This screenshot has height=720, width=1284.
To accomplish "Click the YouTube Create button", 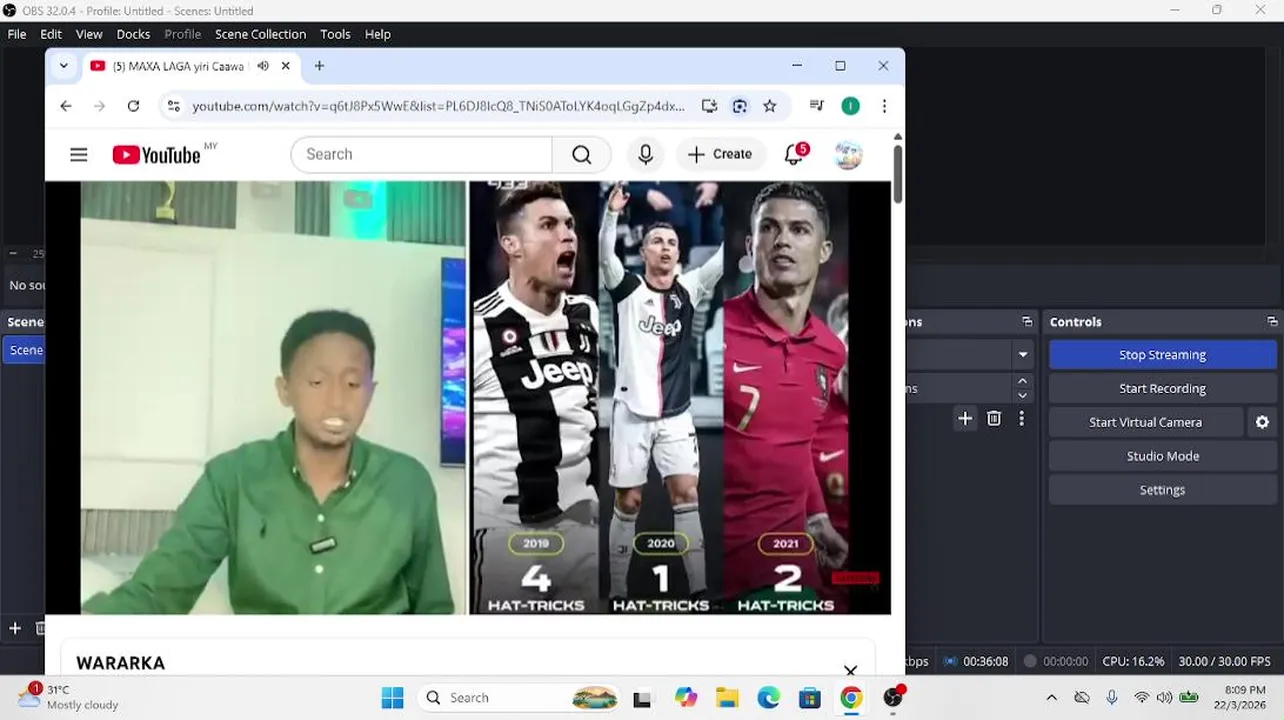I will pos(720,154).
